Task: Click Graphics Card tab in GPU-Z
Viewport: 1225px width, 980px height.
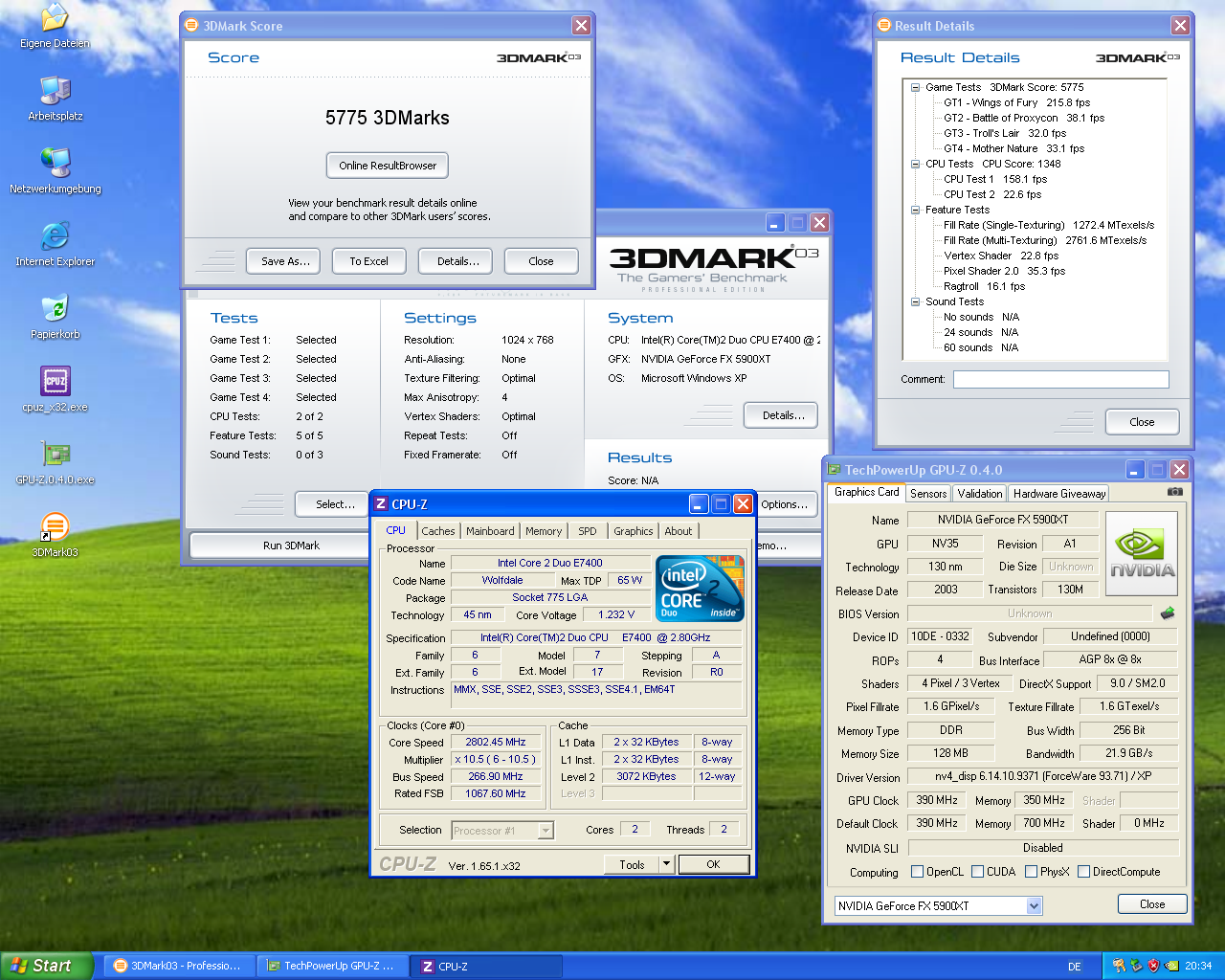Action: tap(866, 492)
